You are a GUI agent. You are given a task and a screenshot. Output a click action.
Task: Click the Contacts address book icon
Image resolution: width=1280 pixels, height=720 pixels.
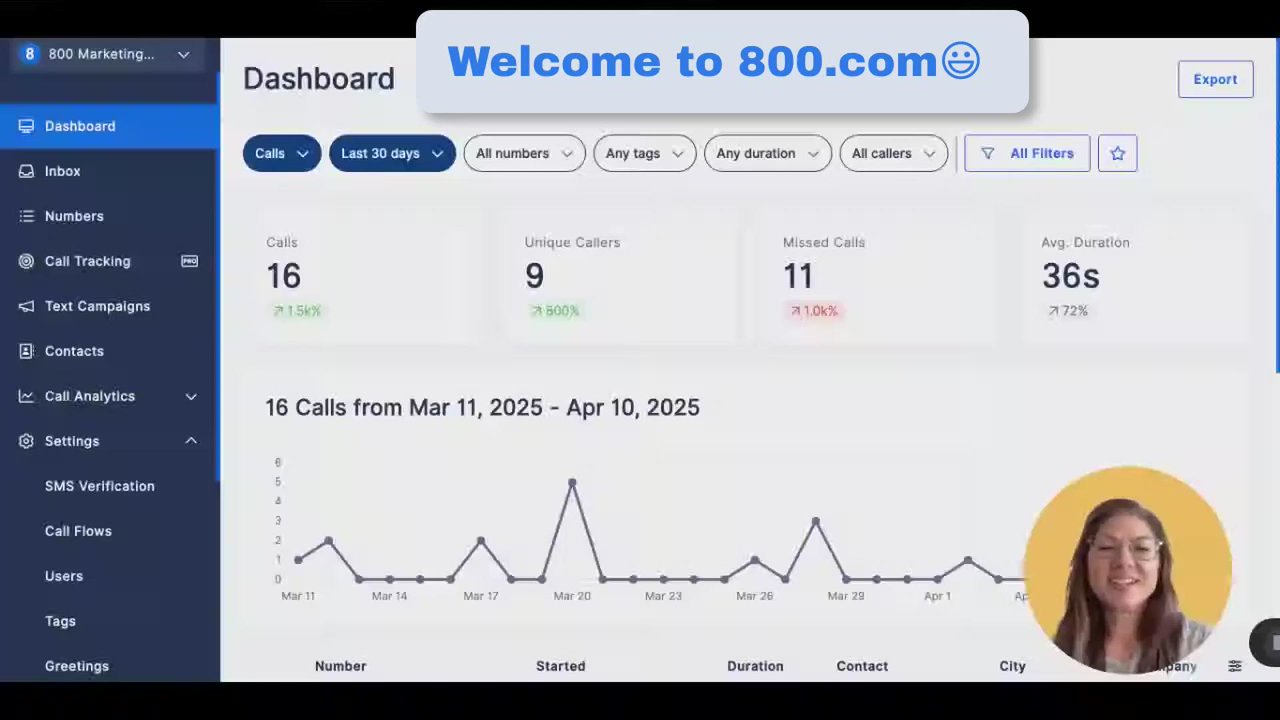[26, 351]
